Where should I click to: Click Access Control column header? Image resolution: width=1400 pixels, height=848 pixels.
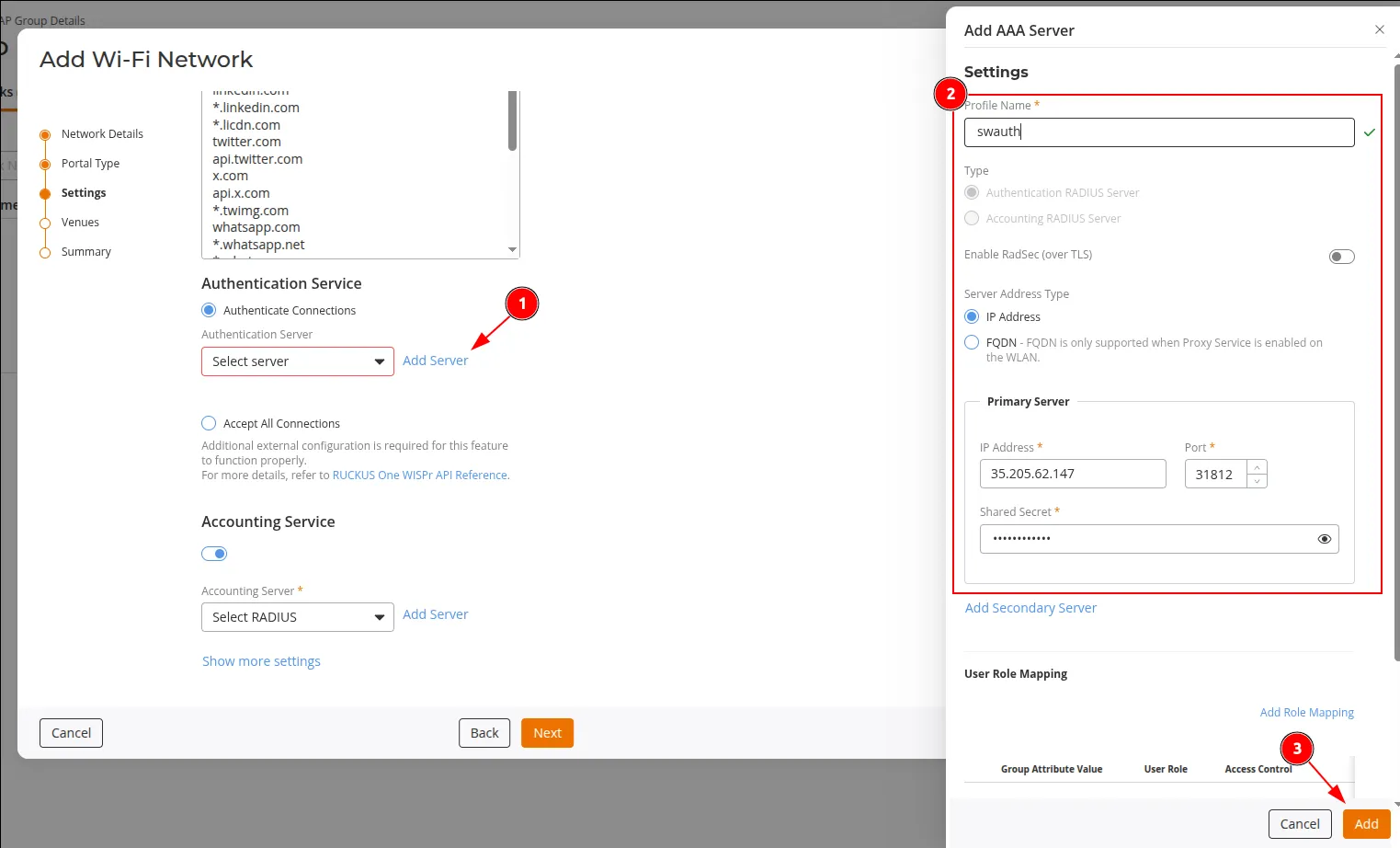tap(1258, 769)
